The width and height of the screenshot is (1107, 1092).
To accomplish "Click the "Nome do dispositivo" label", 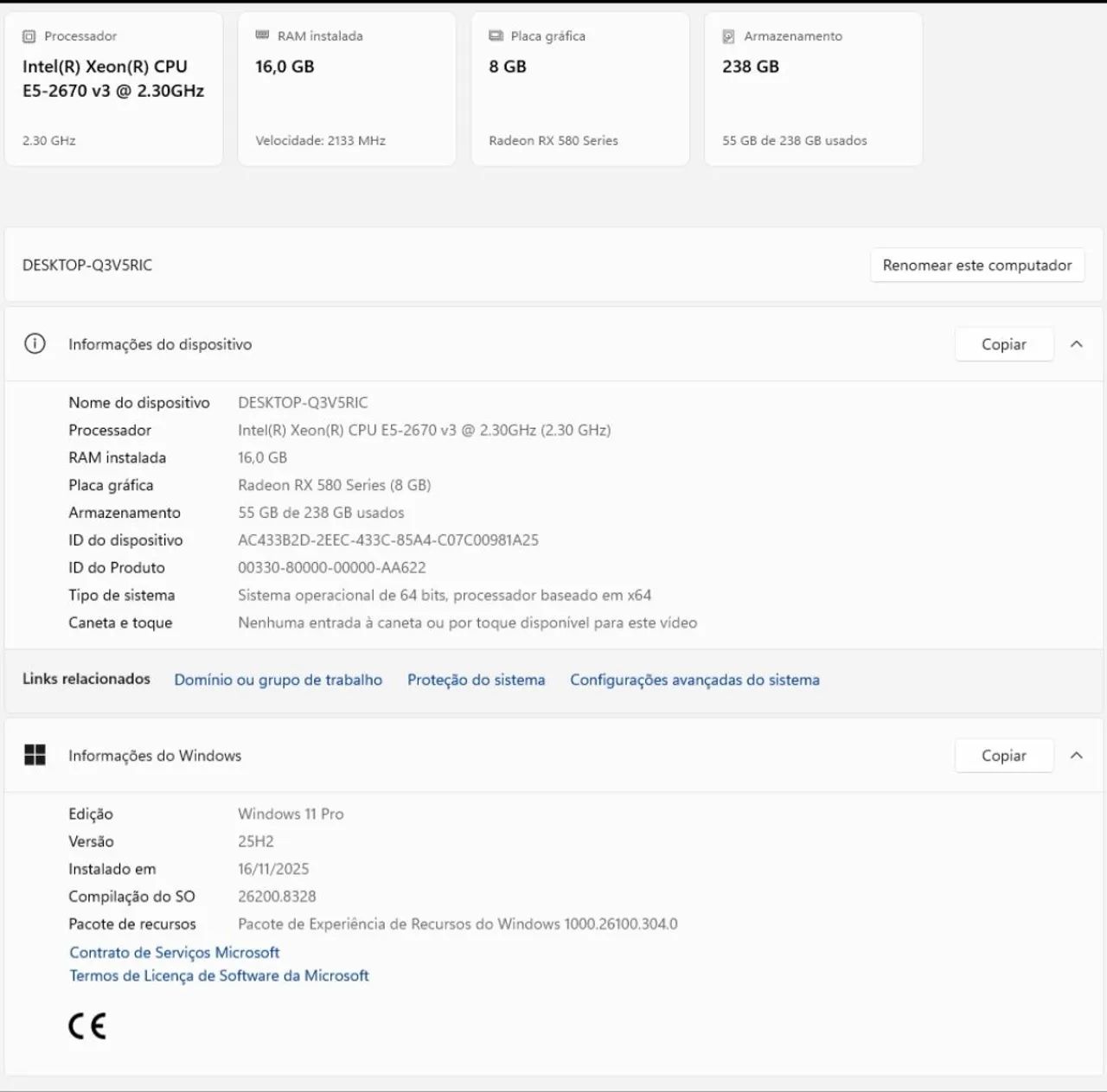I will [139, 403].
